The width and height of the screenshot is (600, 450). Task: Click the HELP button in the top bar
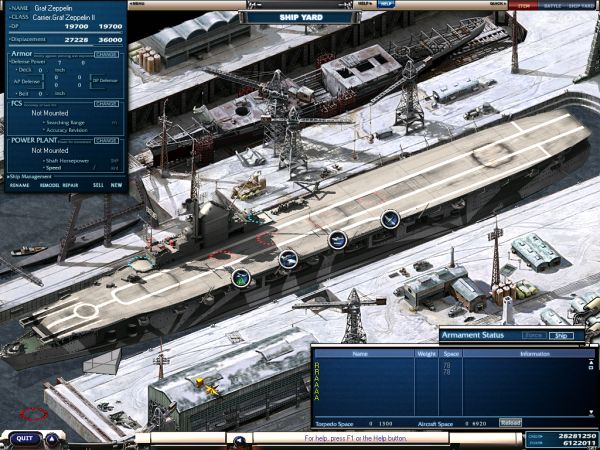coord(386,4)
